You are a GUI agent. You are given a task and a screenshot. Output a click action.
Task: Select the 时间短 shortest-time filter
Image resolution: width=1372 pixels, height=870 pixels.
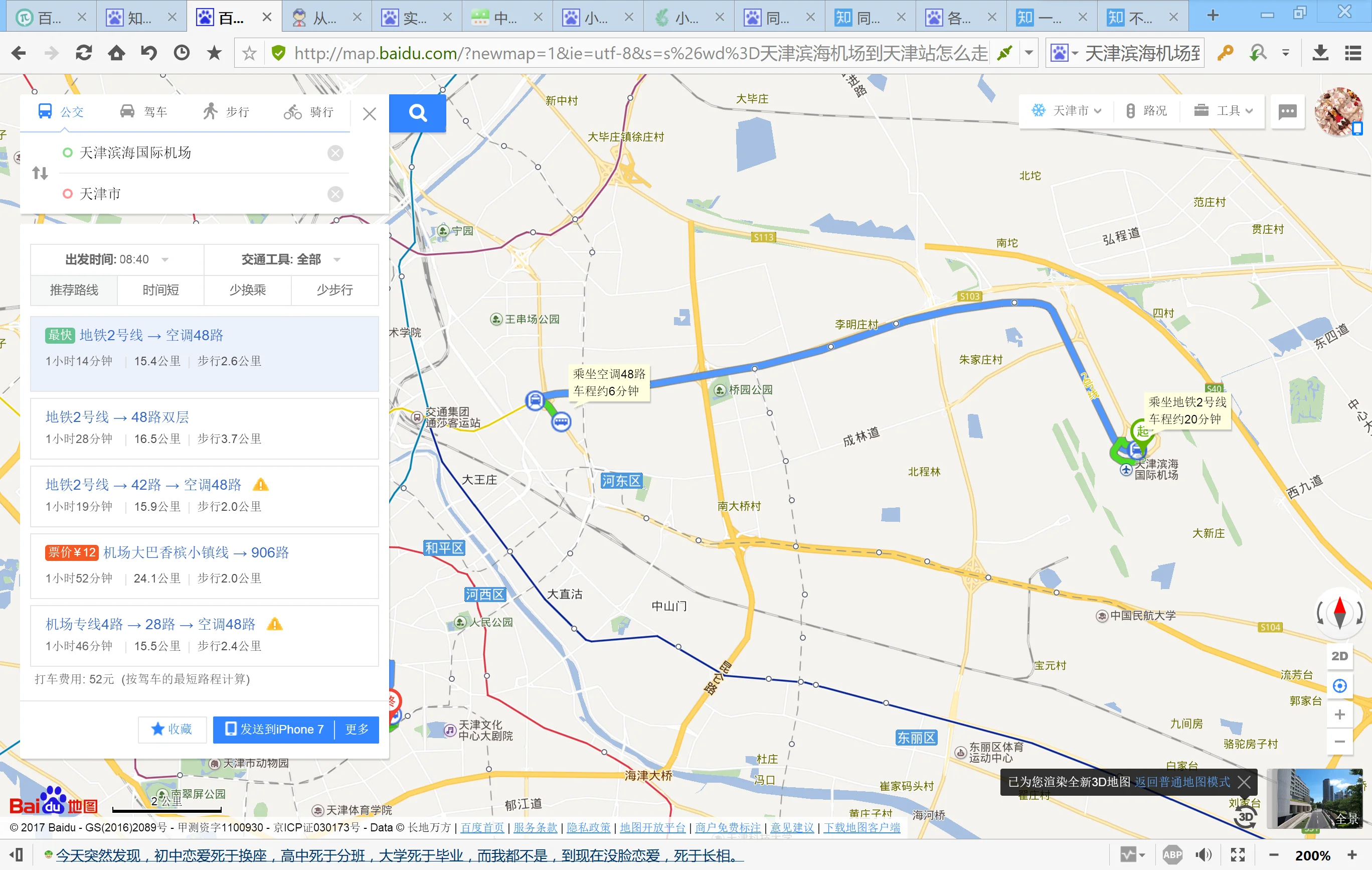(x=160, y=290)
